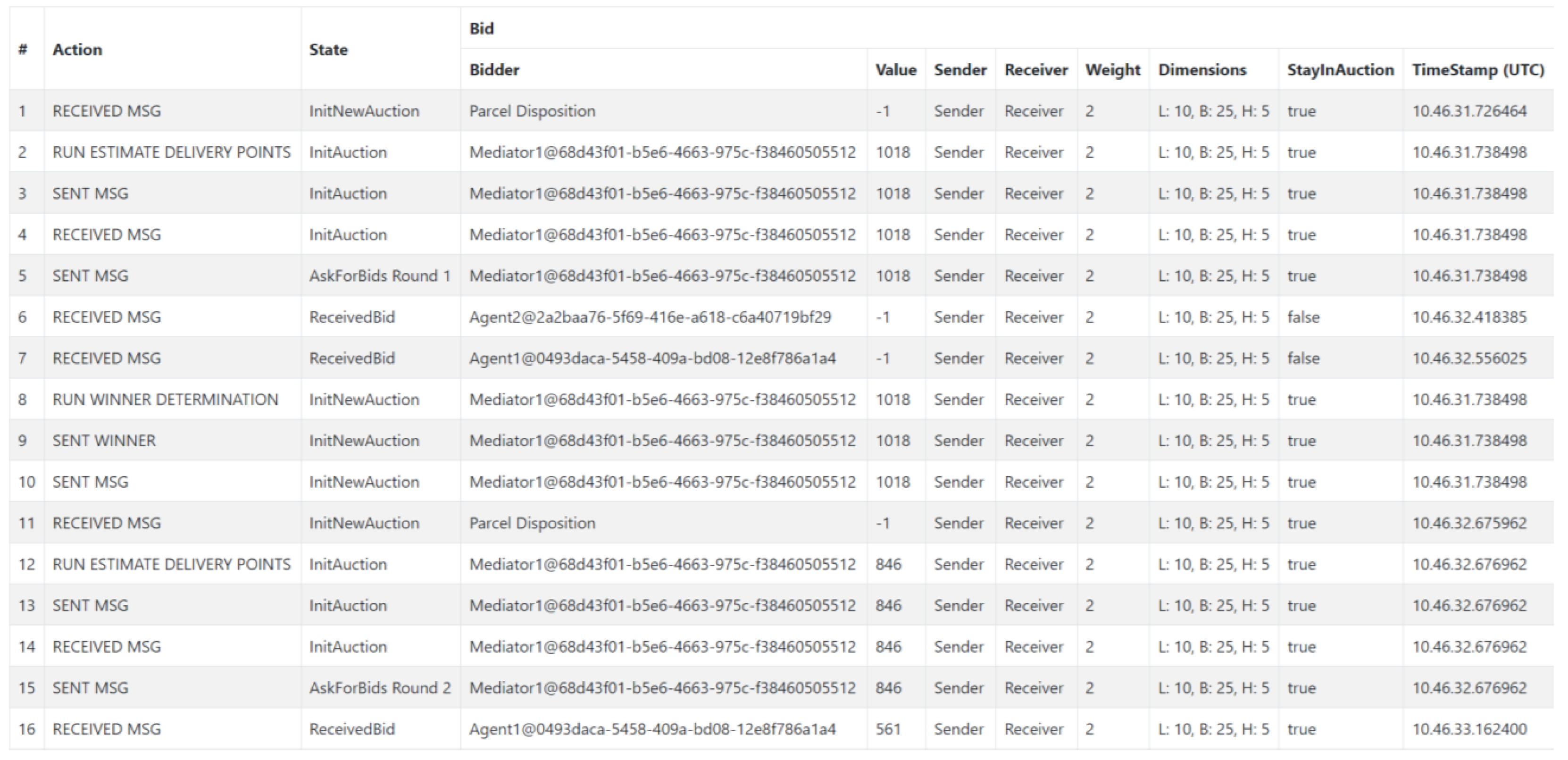Click the Bid group header
Screen dimensions: 1568x760
click(x=482, y=29)
